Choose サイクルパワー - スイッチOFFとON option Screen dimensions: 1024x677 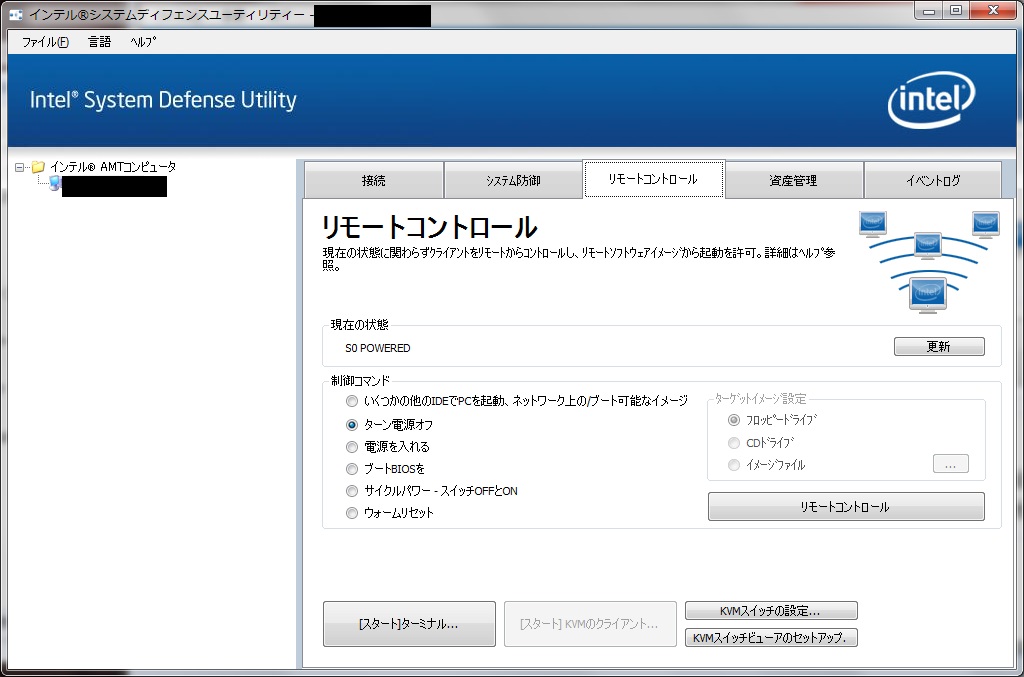pyautogui.click(x=351, y=491)
